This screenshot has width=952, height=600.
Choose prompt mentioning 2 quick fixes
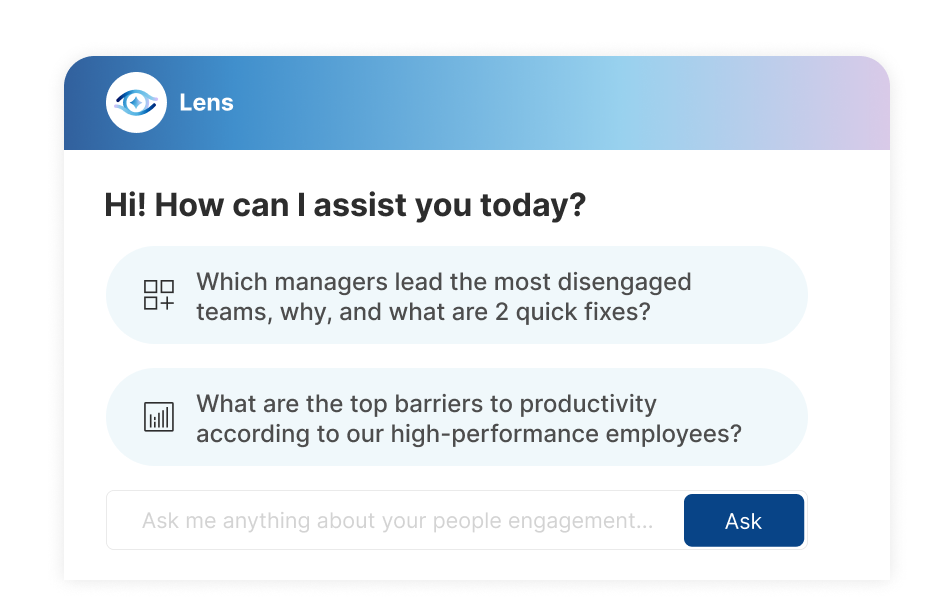pyautogui.click(x=457, y=295)
